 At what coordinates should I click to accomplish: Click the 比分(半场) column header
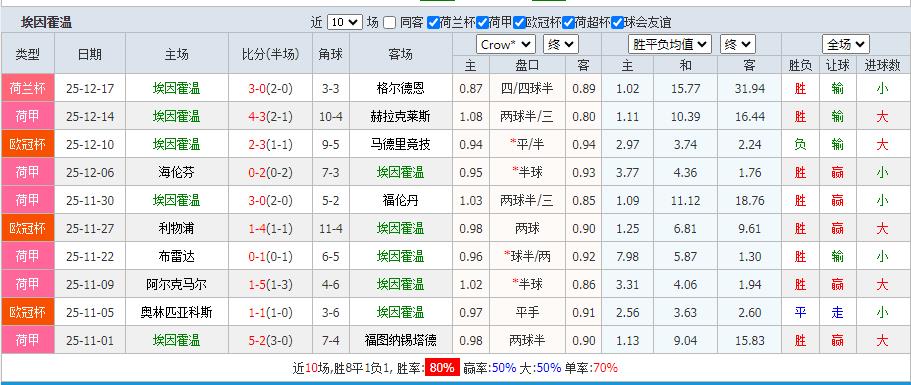click(x=270, y=54)
